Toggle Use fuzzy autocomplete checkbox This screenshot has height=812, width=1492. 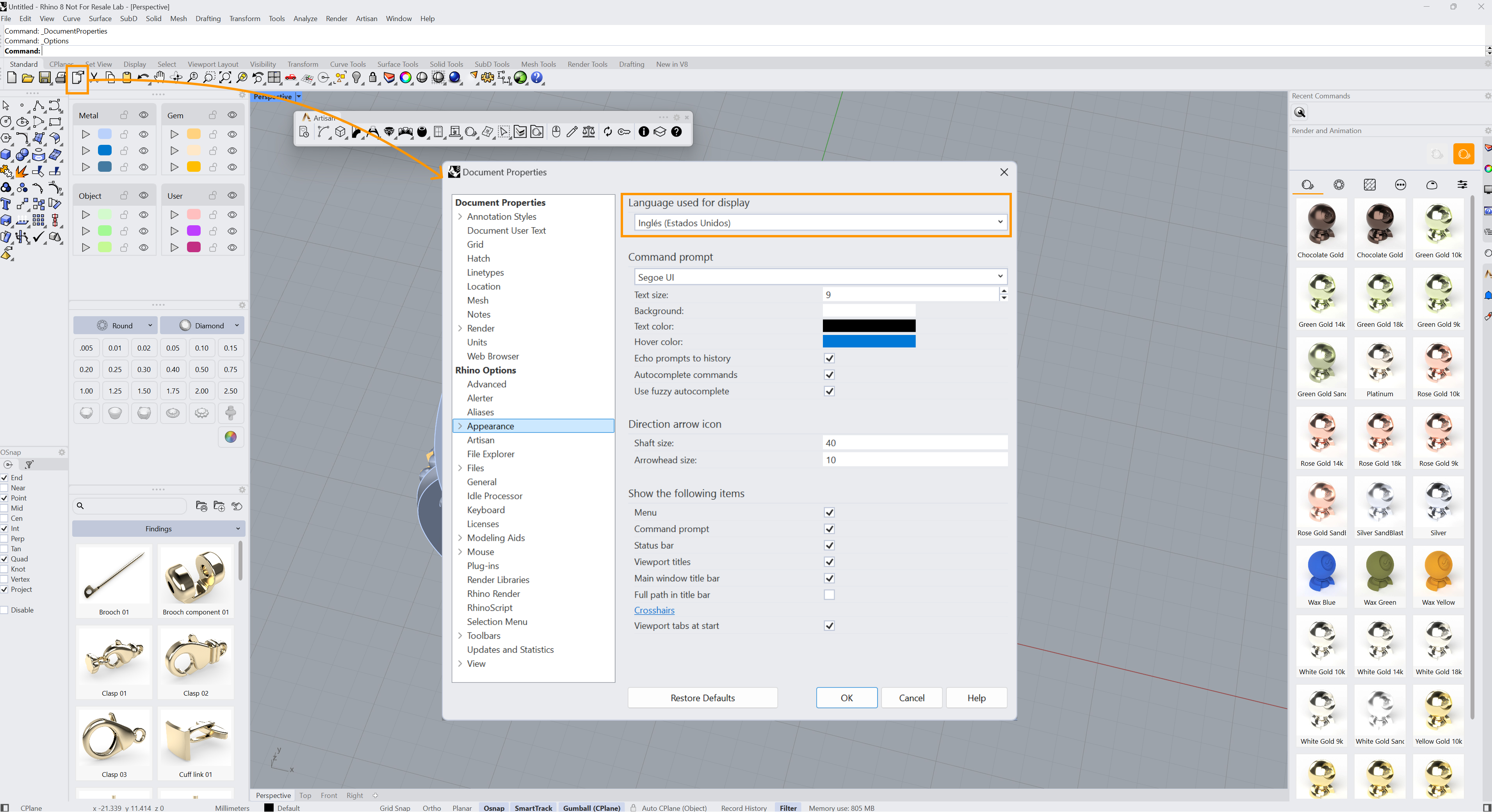(x=830, y=391)
